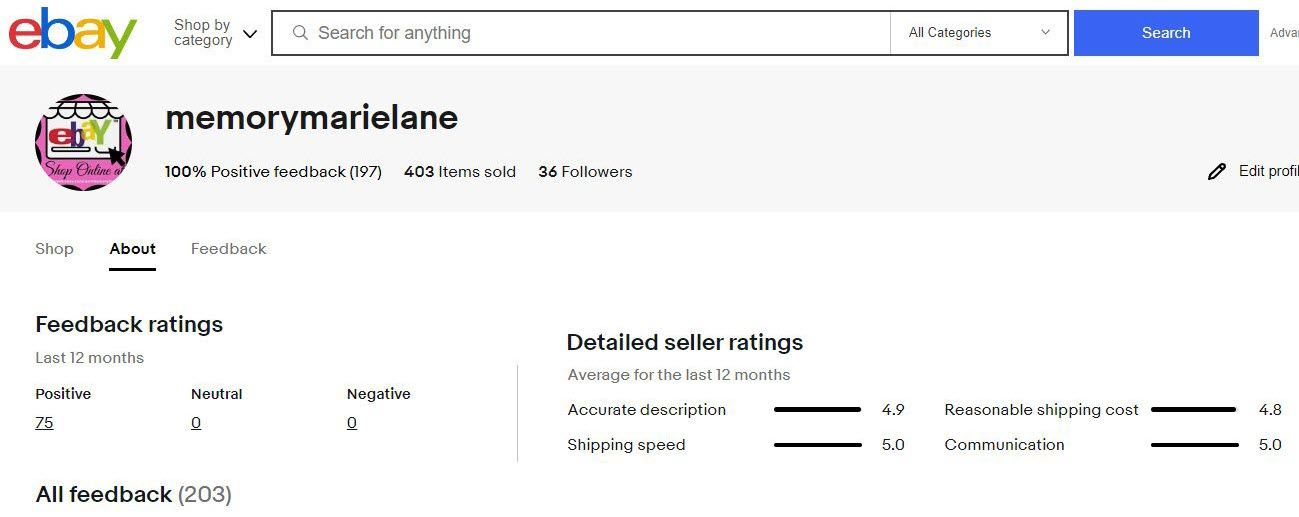The height and width of the screenshot is (517, 1299).
Task: Open the Feedback tab
Action: point(228,249)
